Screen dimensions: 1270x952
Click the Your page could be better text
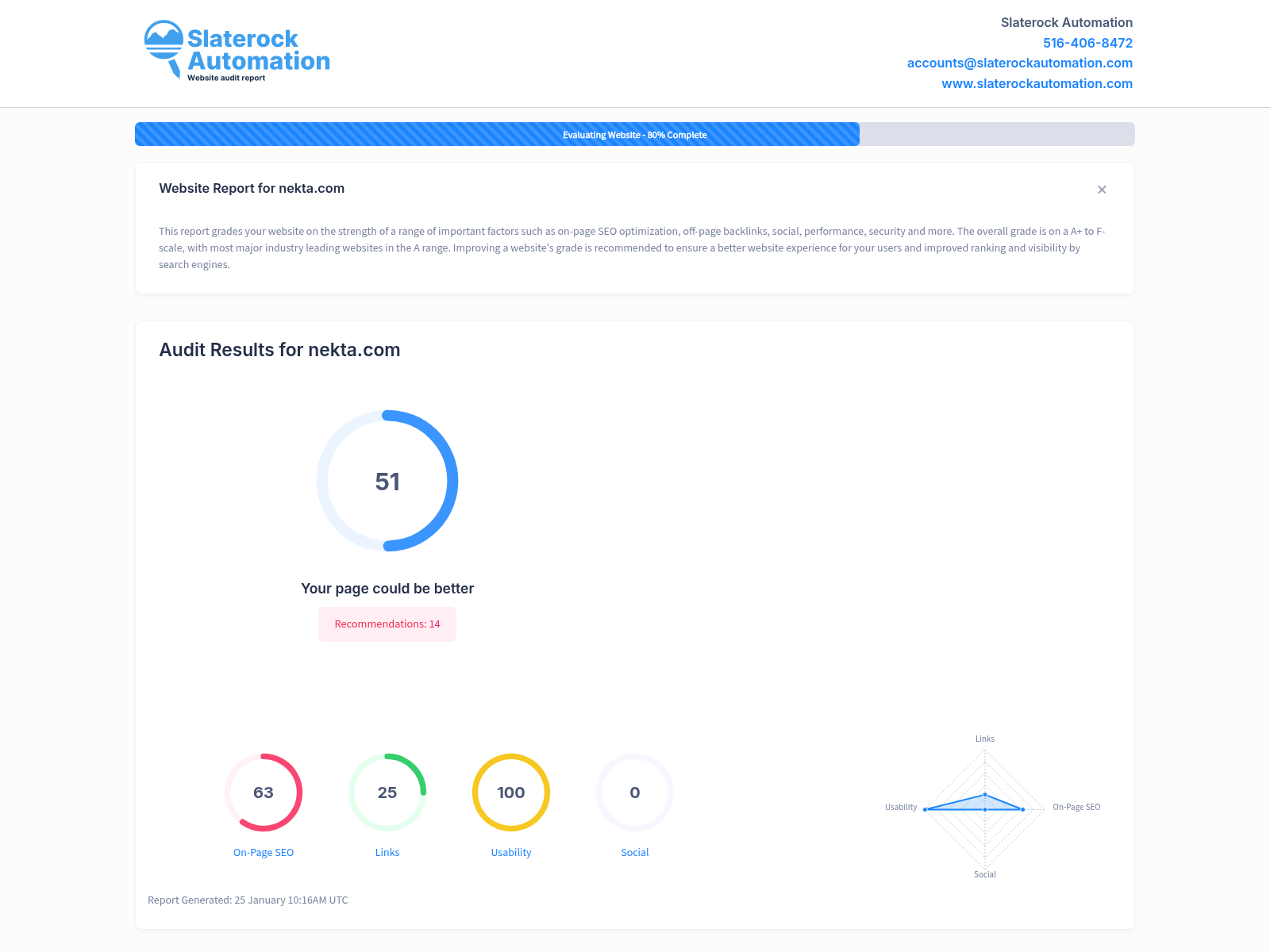387,589
